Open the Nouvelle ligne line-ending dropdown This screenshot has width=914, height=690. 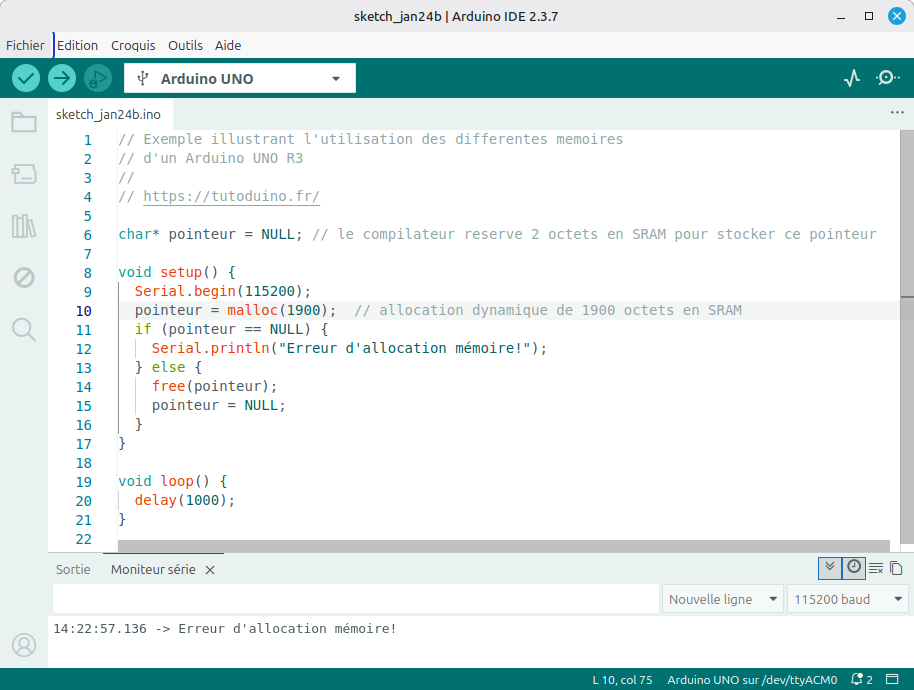point(722,599)
